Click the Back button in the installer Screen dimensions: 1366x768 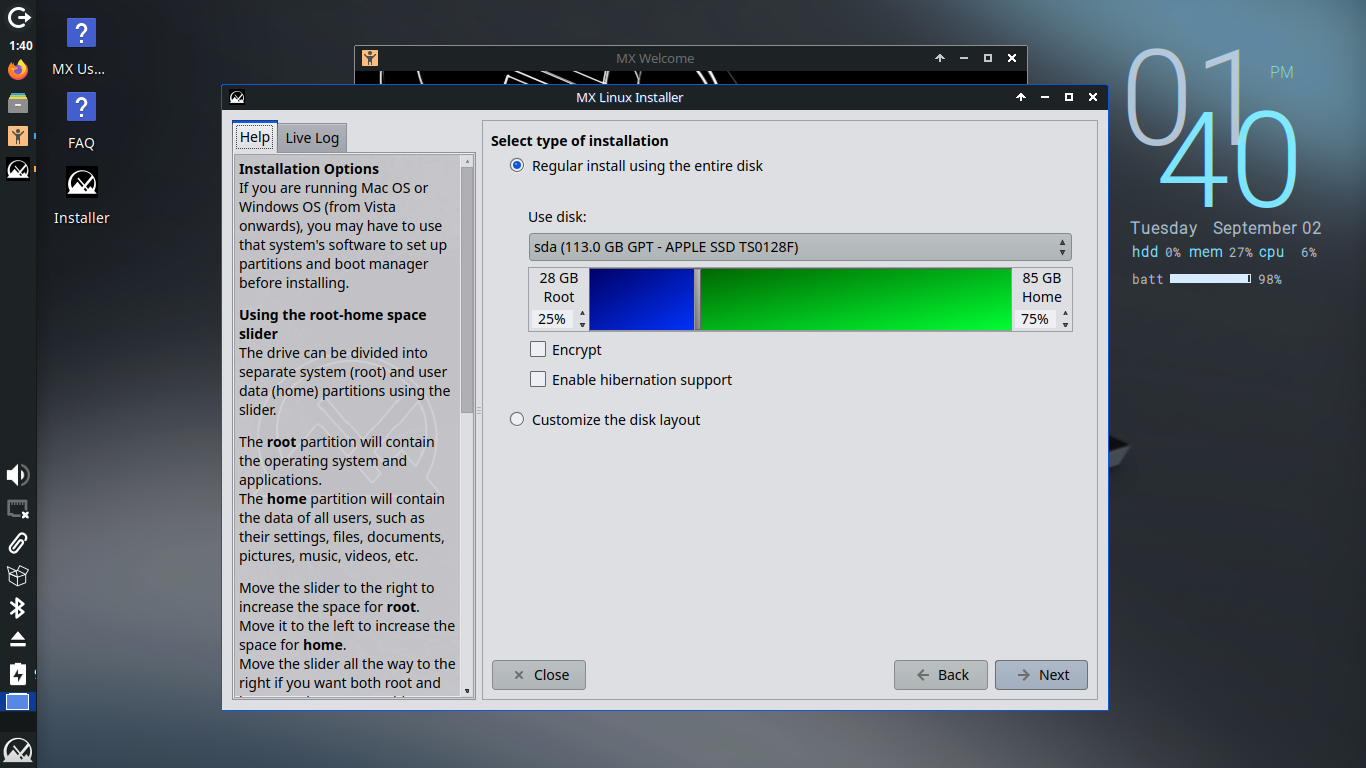coord(940,675)
